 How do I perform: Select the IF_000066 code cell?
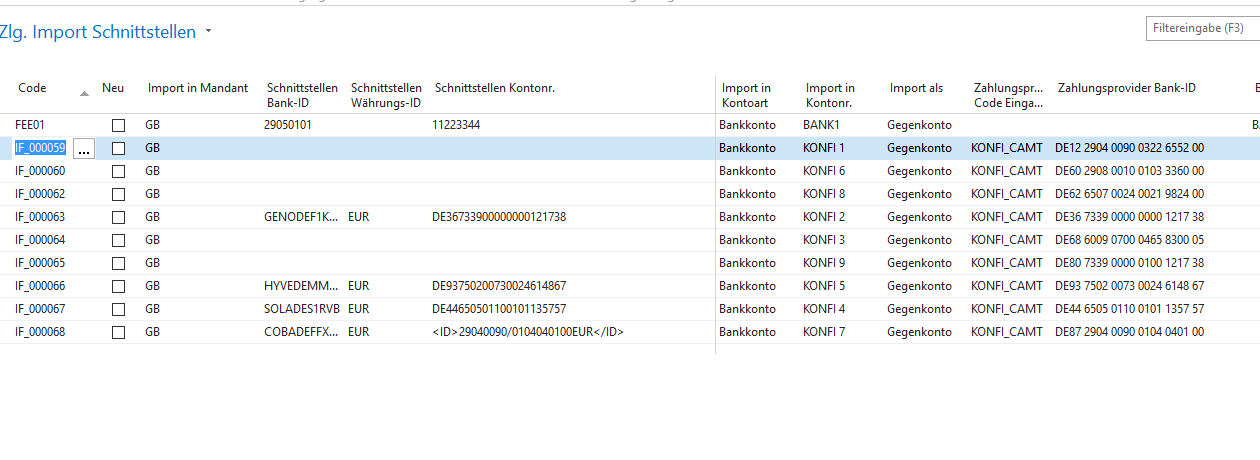pyautogui.click(x=40, y=286)
